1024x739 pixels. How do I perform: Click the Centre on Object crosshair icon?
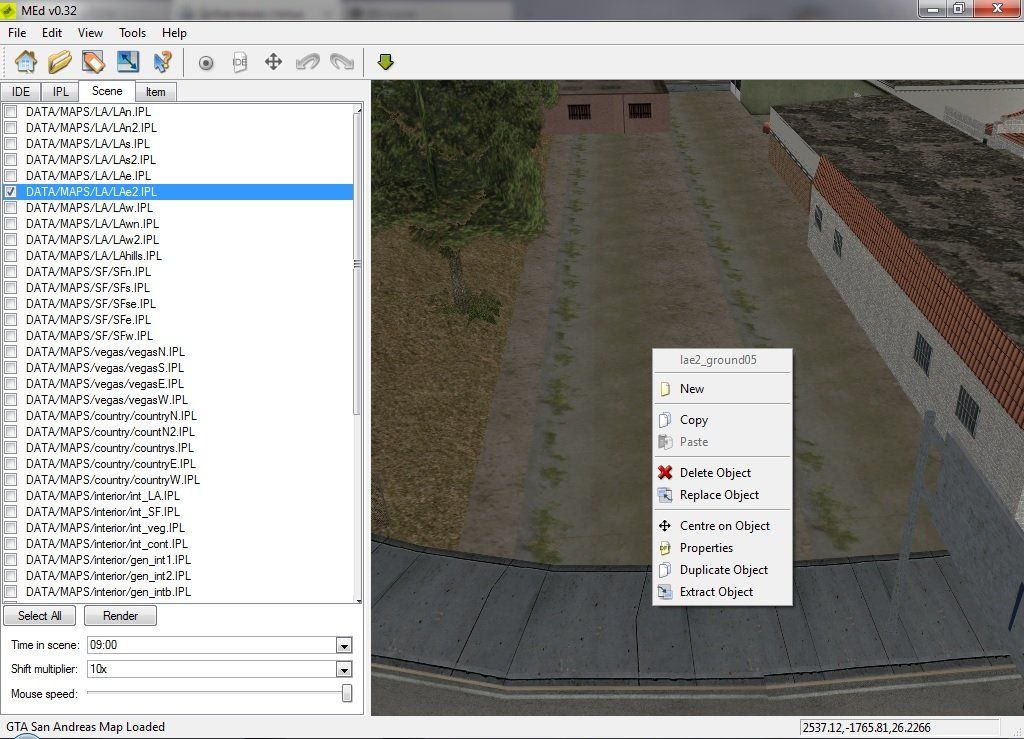coord(665,526)
